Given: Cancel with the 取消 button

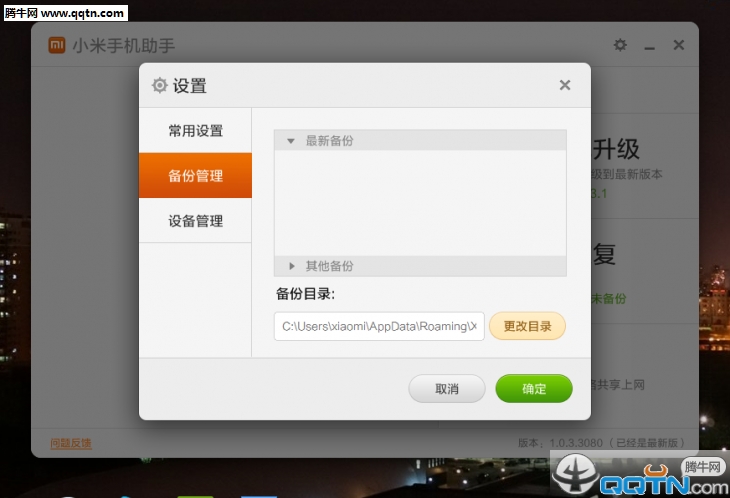Looking at the screenshot, I should pos(447,389).
